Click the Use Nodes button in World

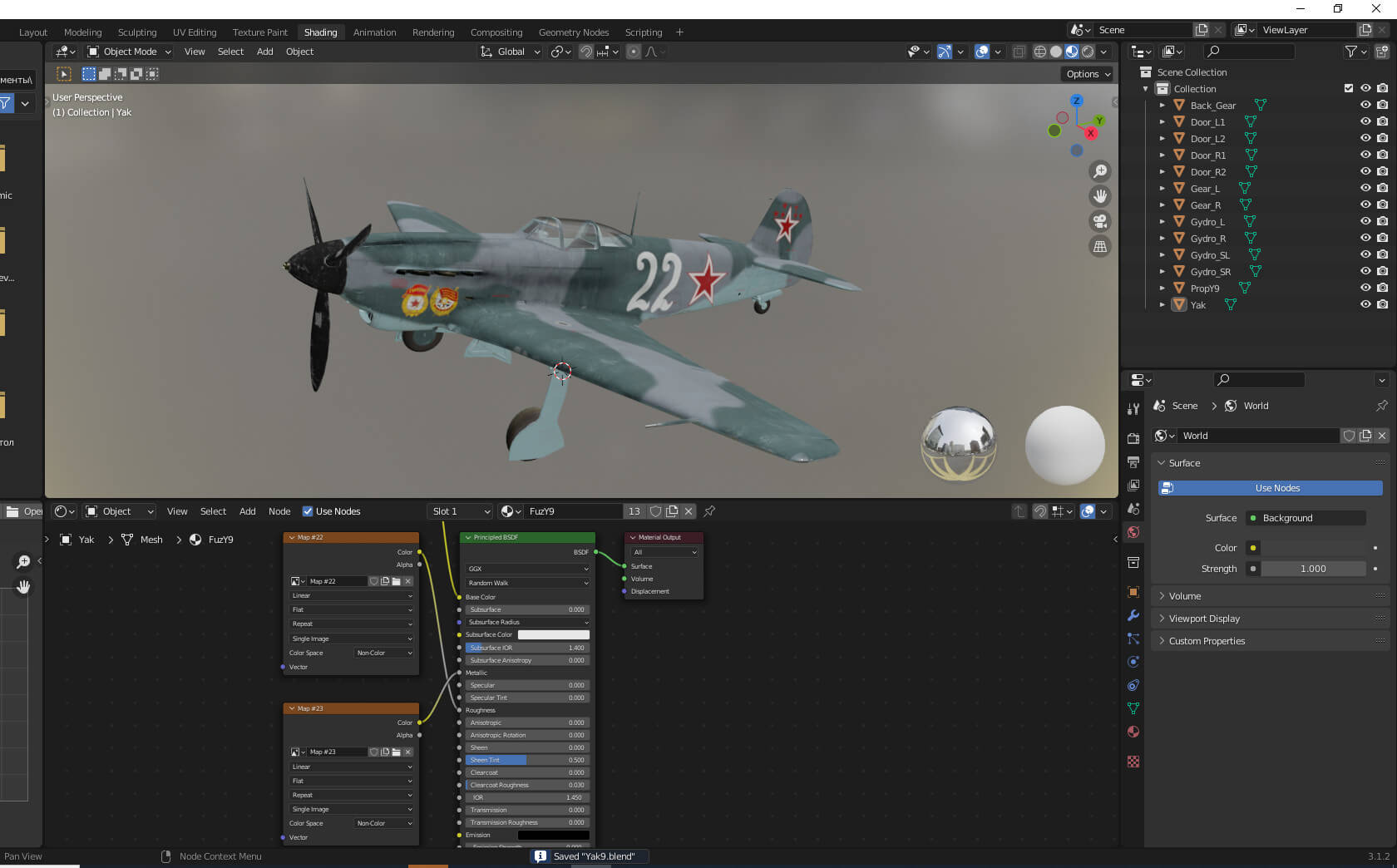tap(1270, 488)
